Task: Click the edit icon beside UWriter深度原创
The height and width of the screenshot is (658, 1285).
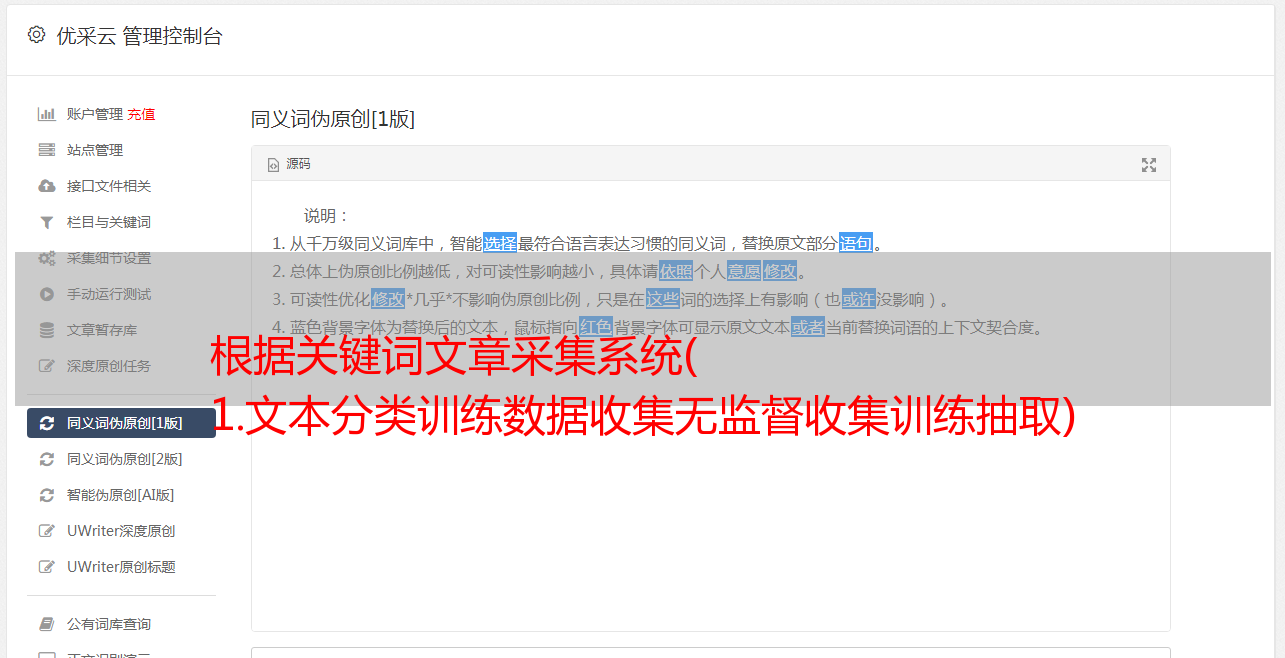Action: click(46, 531)
